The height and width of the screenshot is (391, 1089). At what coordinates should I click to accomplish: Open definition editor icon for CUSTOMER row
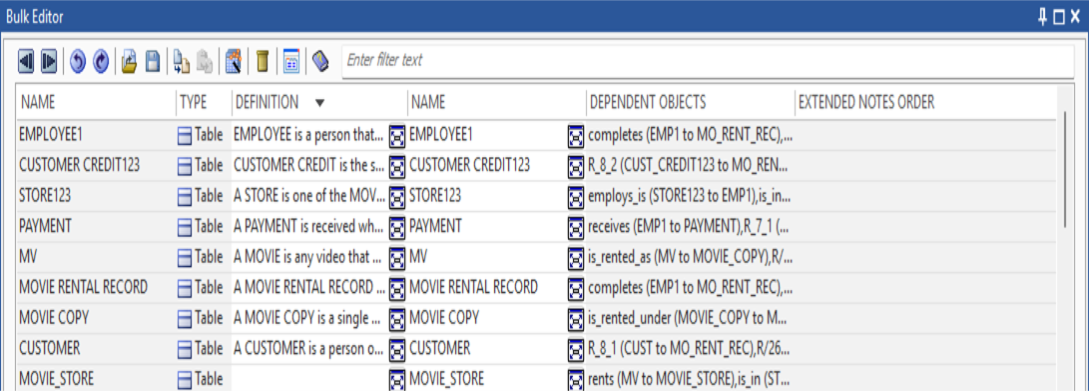click(397, 349)
